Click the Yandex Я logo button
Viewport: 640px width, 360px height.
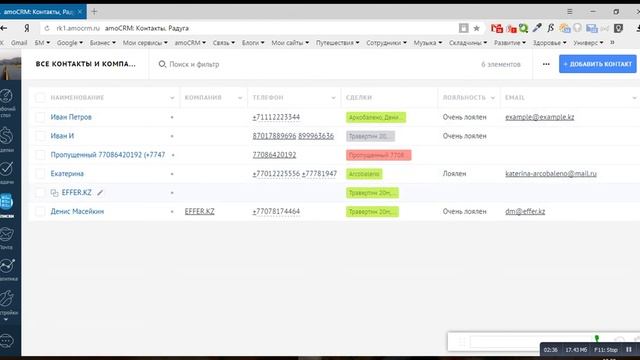coord(27,28)
